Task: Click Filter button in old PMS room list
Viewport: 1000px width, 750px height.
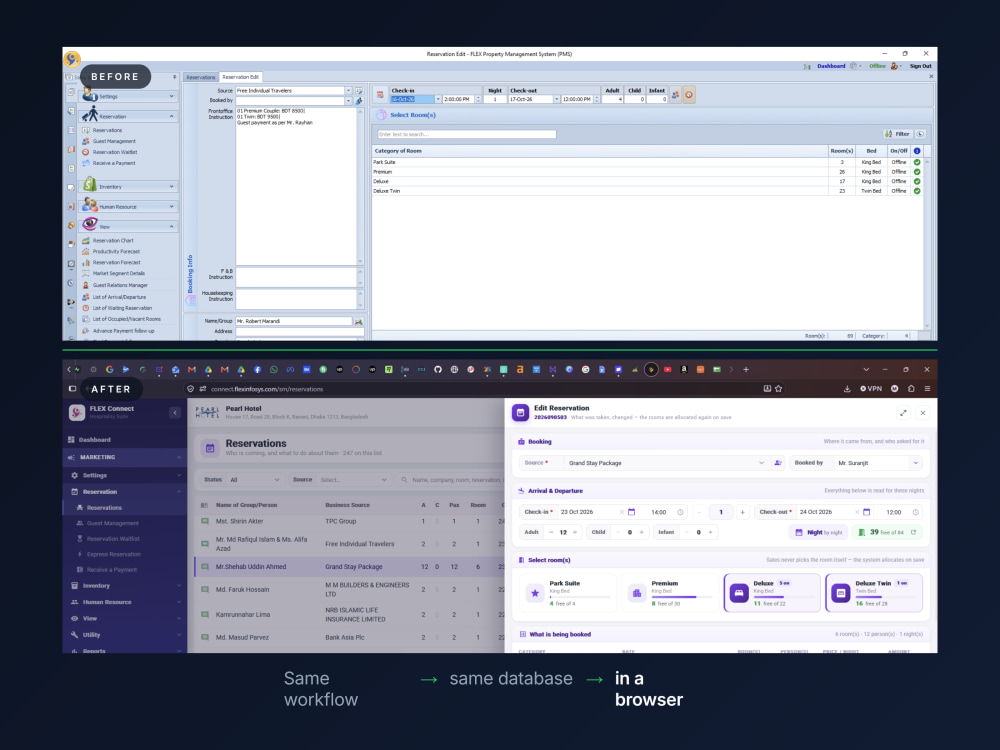Action: (x=897, y=134)
